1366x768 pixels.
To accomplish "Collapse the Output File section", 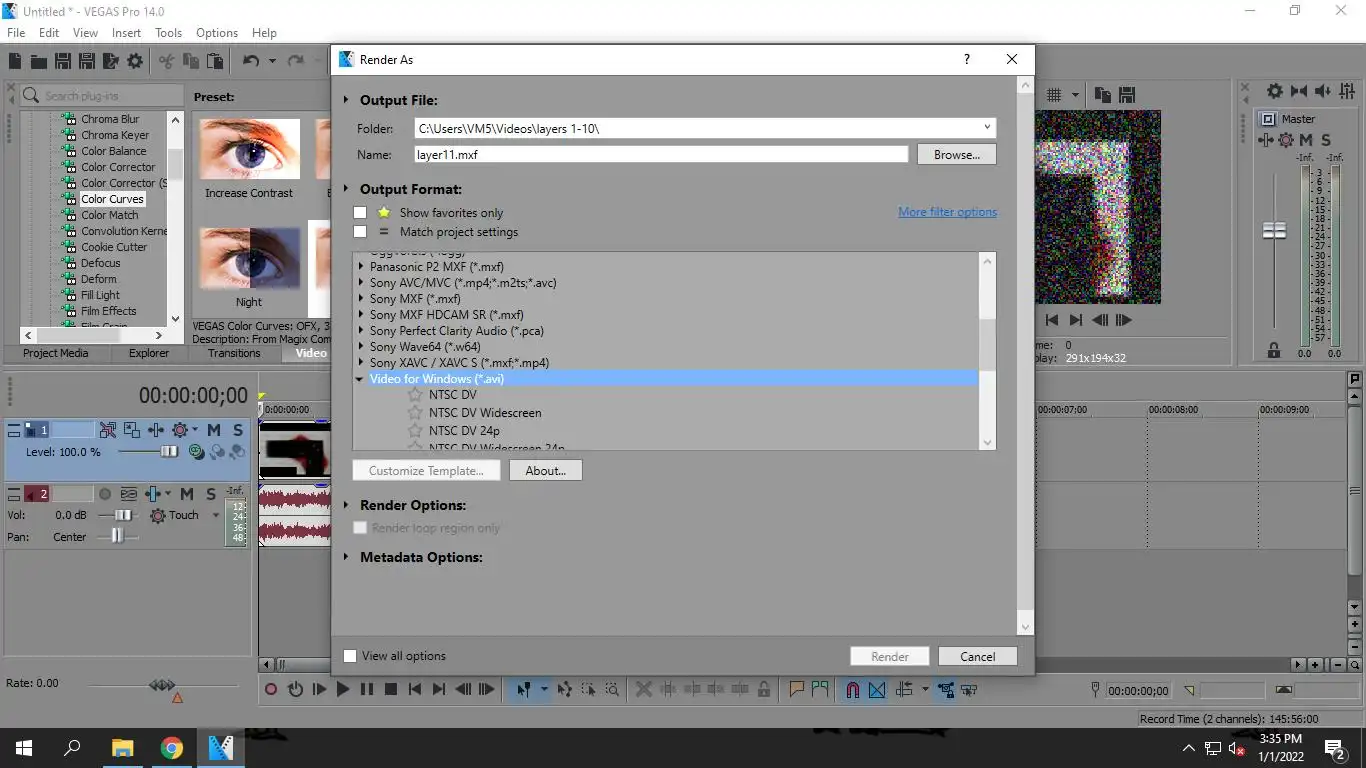I will click(x=346, y=100).
